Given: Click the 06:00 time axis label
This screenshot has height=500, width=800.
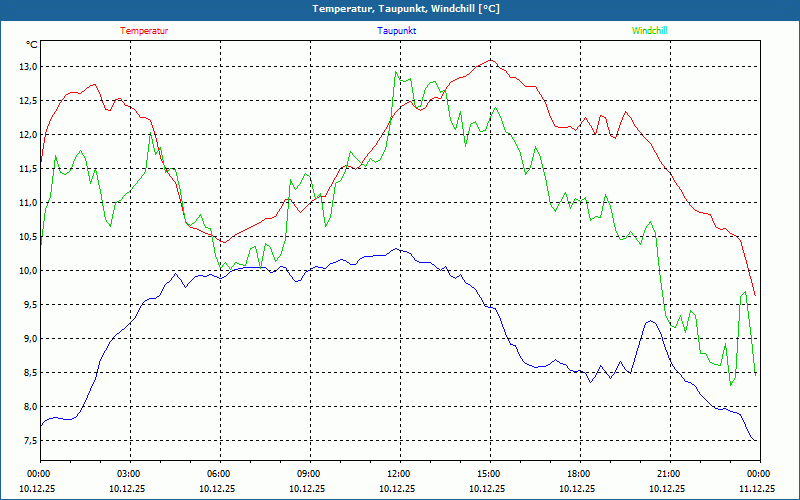Looking at the screenshot, I should tap(219, 474).
